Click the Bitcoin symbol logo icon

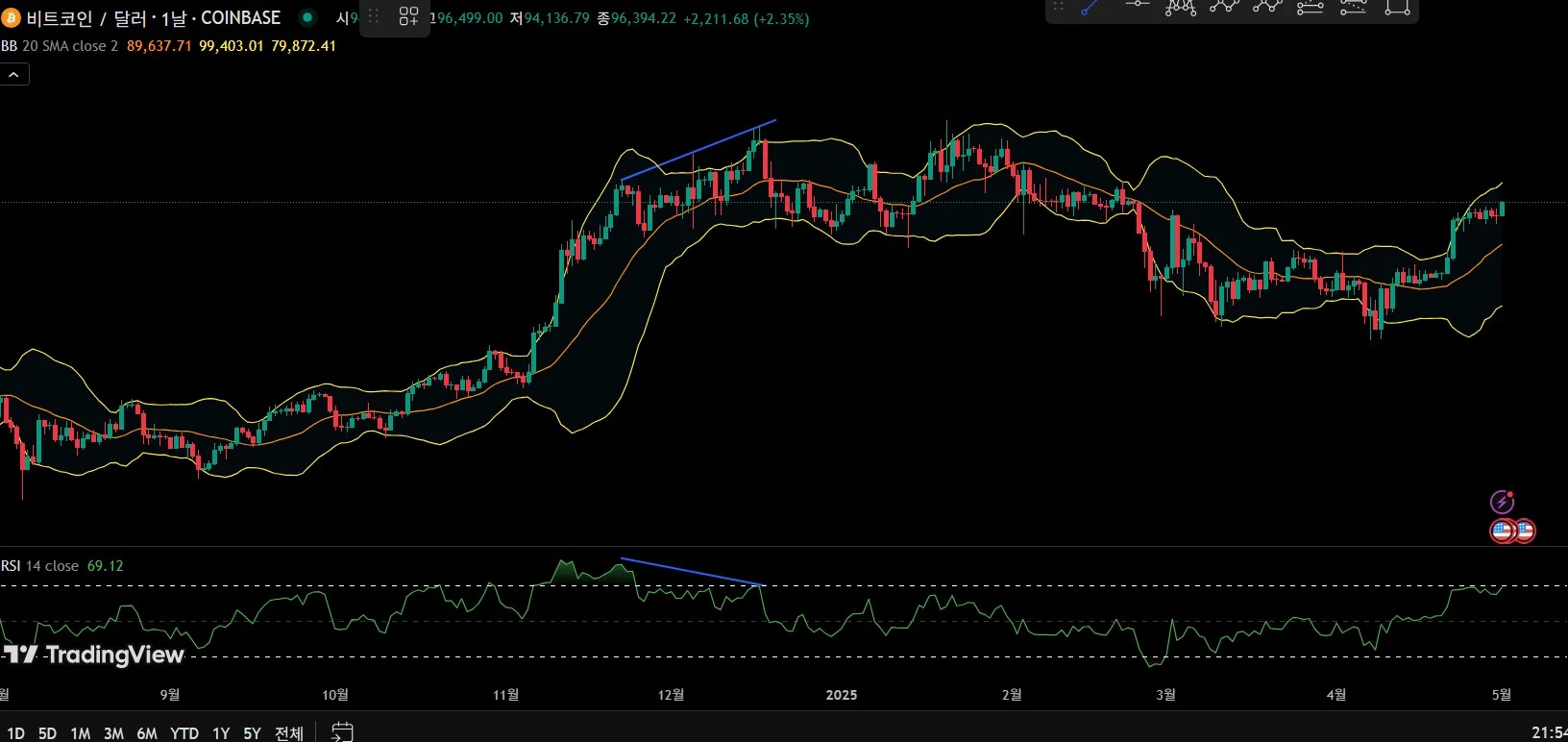click(x=11, y=18)
